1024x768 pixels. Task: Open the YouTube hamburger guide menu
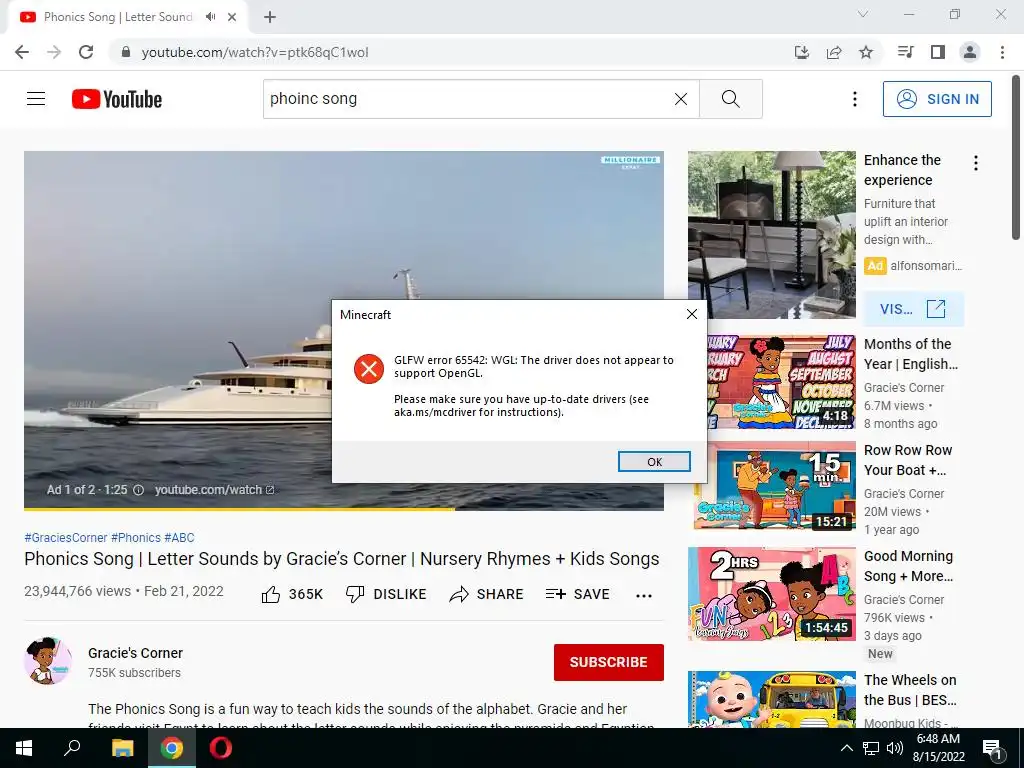(36, 99)
